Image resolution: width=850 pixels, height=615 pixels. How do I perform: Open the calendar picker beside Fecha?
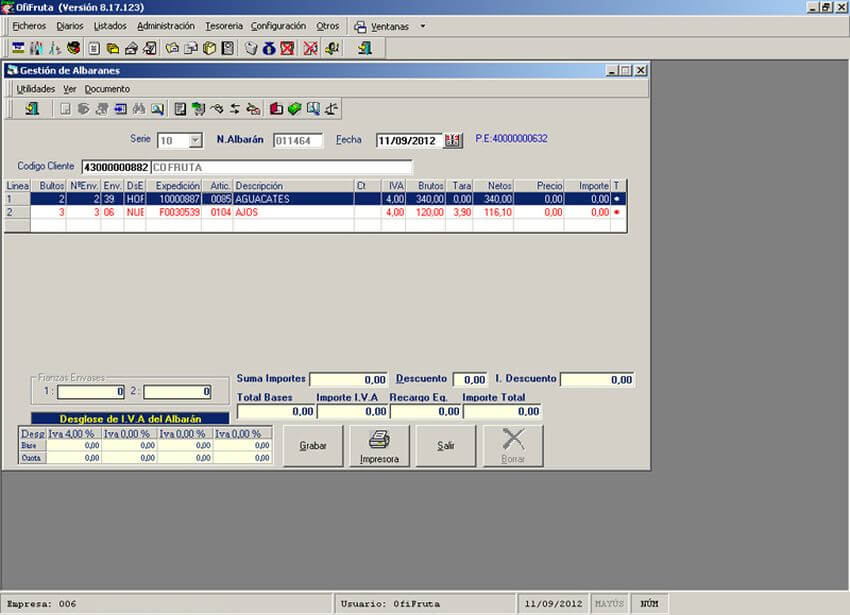(453, 140)
